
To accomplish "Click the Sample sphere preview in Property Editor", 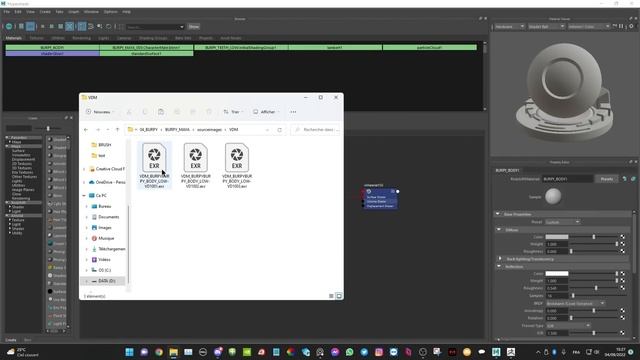I will [x=553, y=196].
